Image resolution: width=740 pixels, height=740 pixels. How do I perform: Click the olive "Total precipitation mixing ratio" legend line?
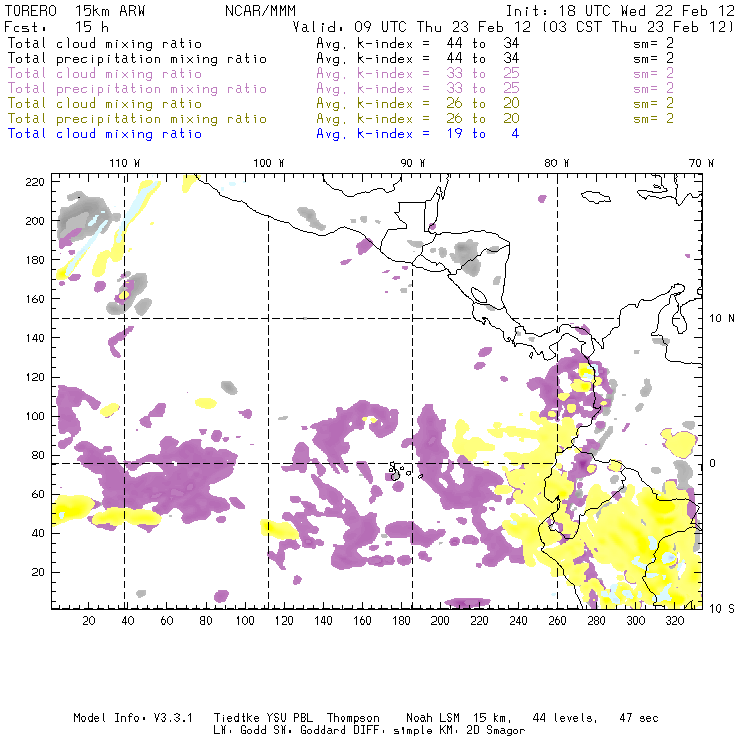click(x=137, y=119)
